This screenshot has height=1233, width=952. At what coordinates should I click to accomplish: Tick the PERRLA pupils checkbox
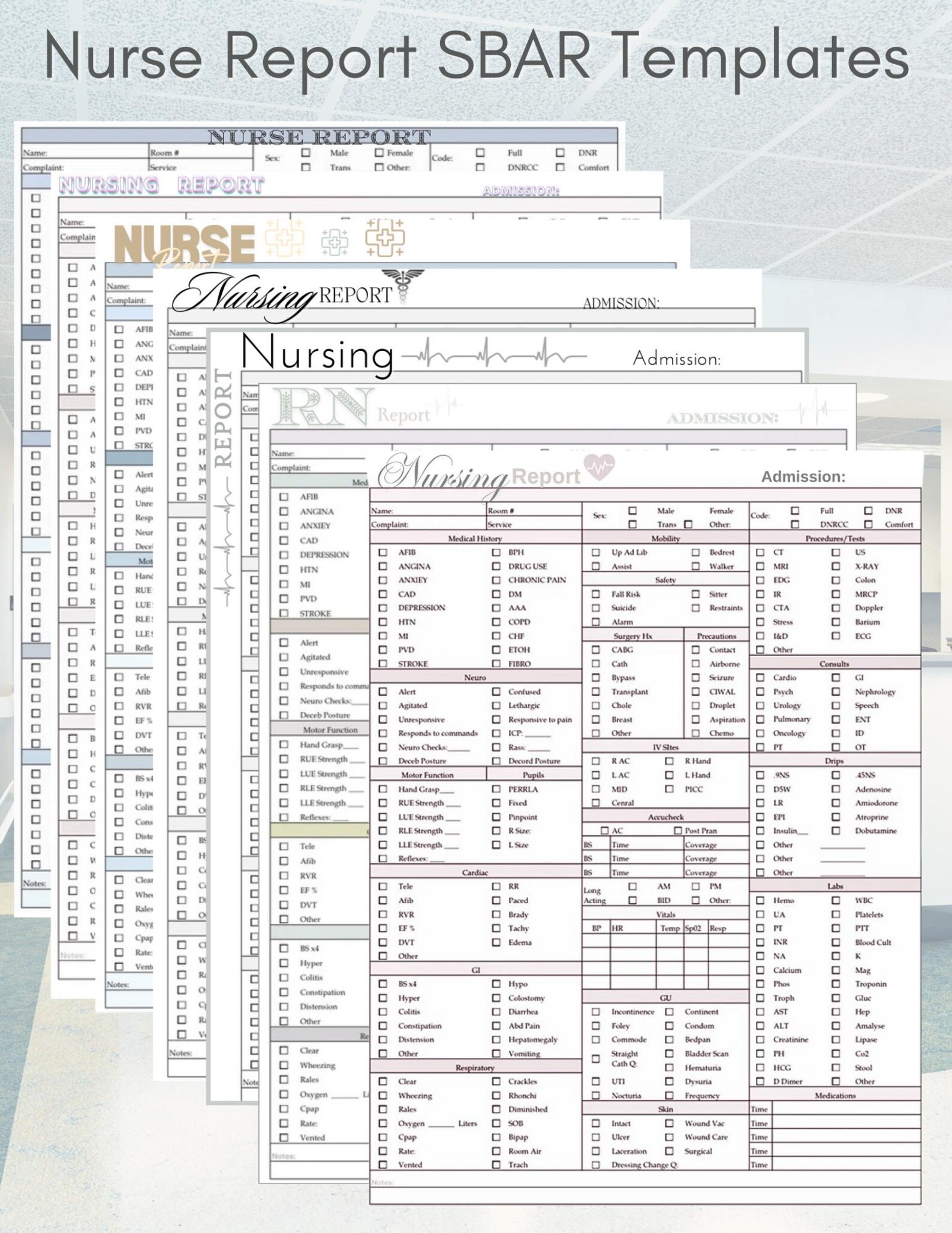click(496, 789)
